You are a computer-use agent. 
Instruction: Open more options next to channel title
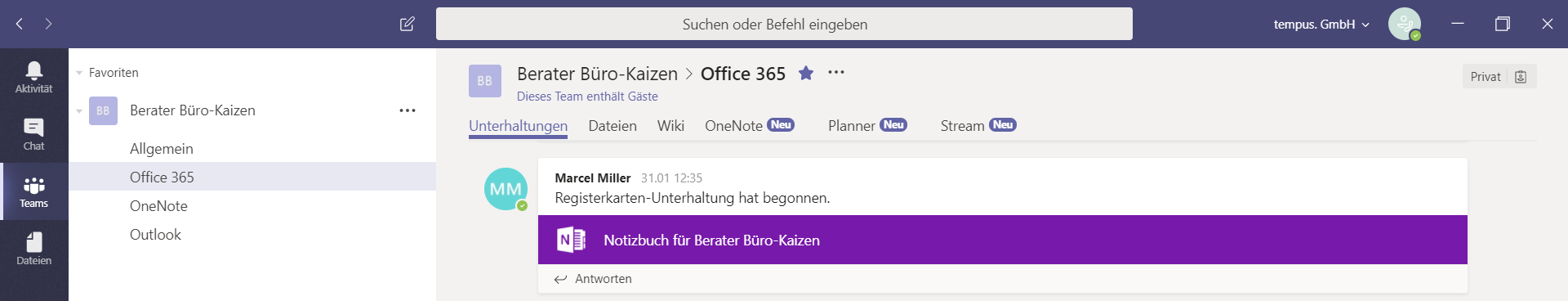(x=836, y=72)
